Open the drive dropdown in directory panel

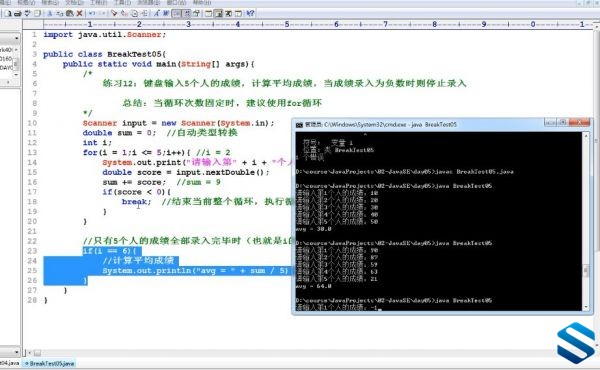[x=16, y=38]
